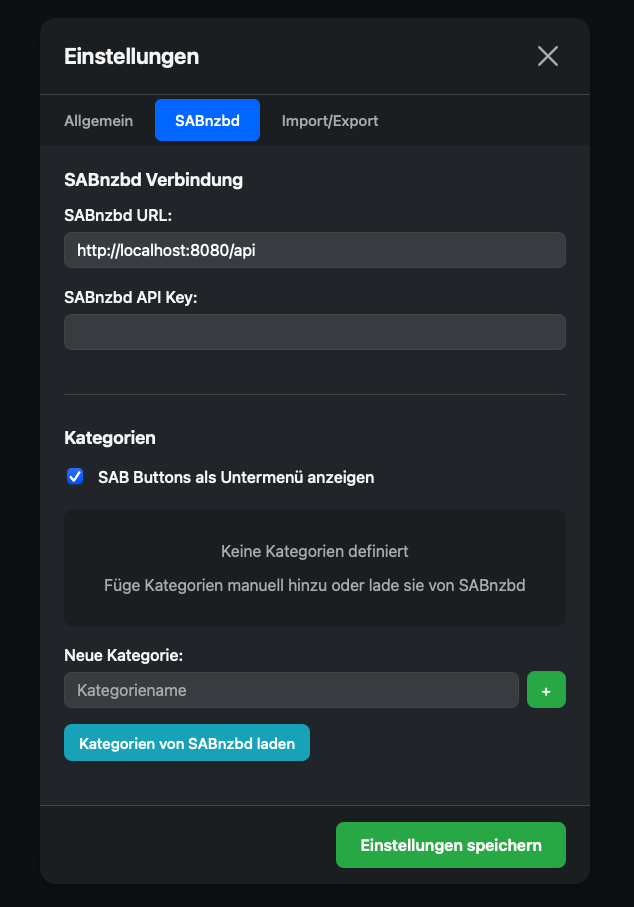This screenshot has height=907, width=634.
Task: Focus the SABnzbd URL field
Action: tap(315, 250)
